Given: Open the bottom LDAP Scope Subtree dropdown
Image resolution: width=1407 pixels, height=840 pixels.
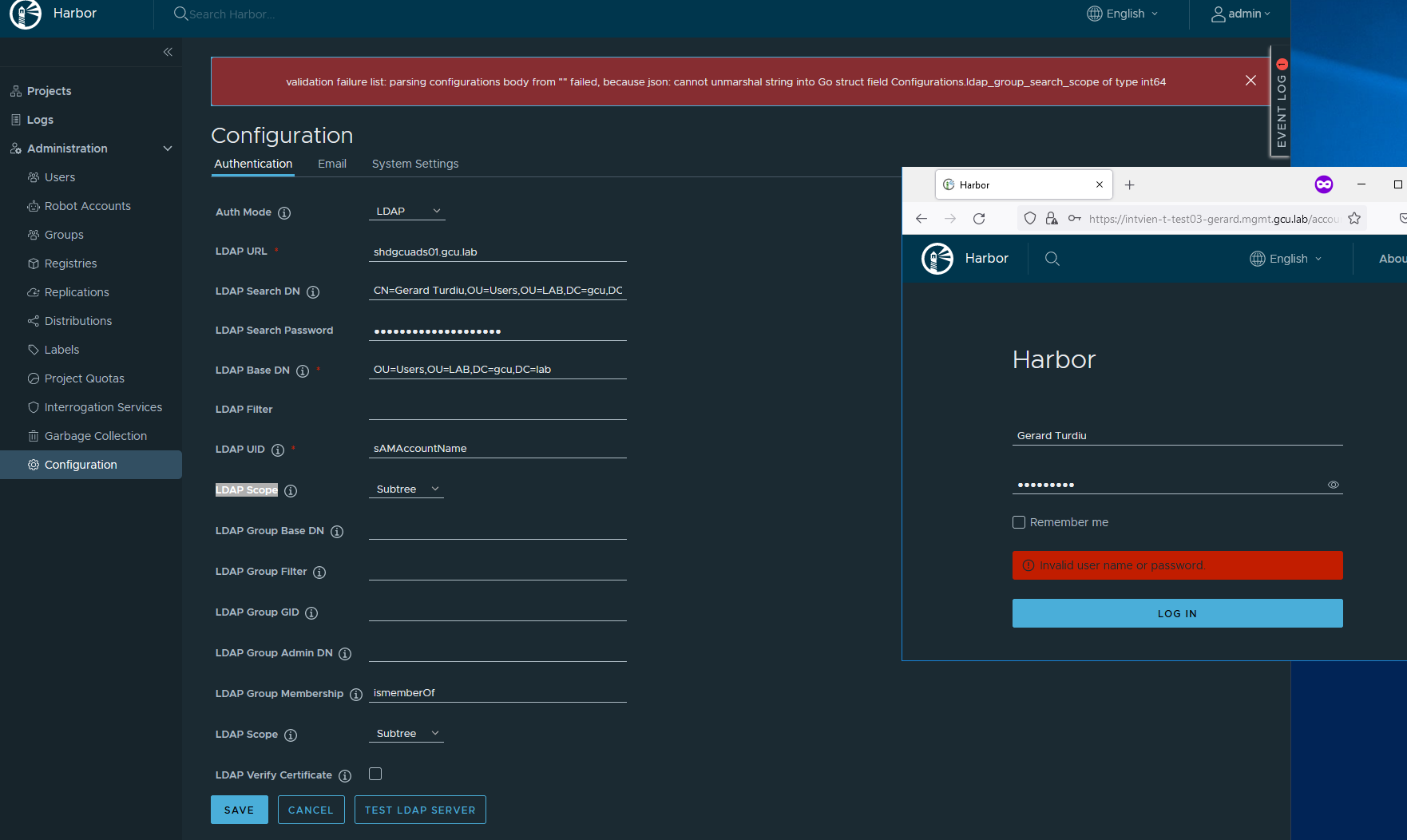Looking at the screenshot, I should coord(406,734).
